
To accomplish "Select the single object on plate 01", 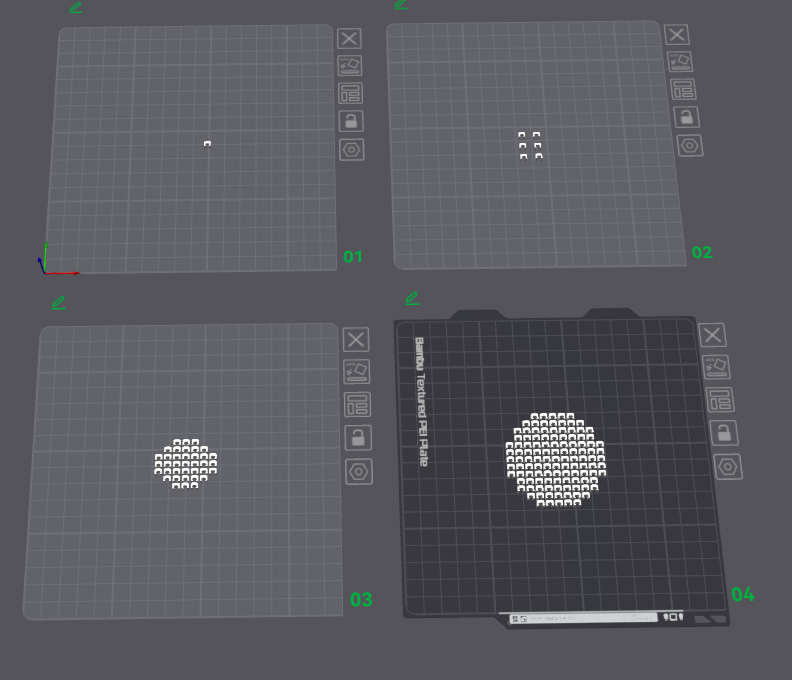I will pyautogui.click(x=207, y=144).
